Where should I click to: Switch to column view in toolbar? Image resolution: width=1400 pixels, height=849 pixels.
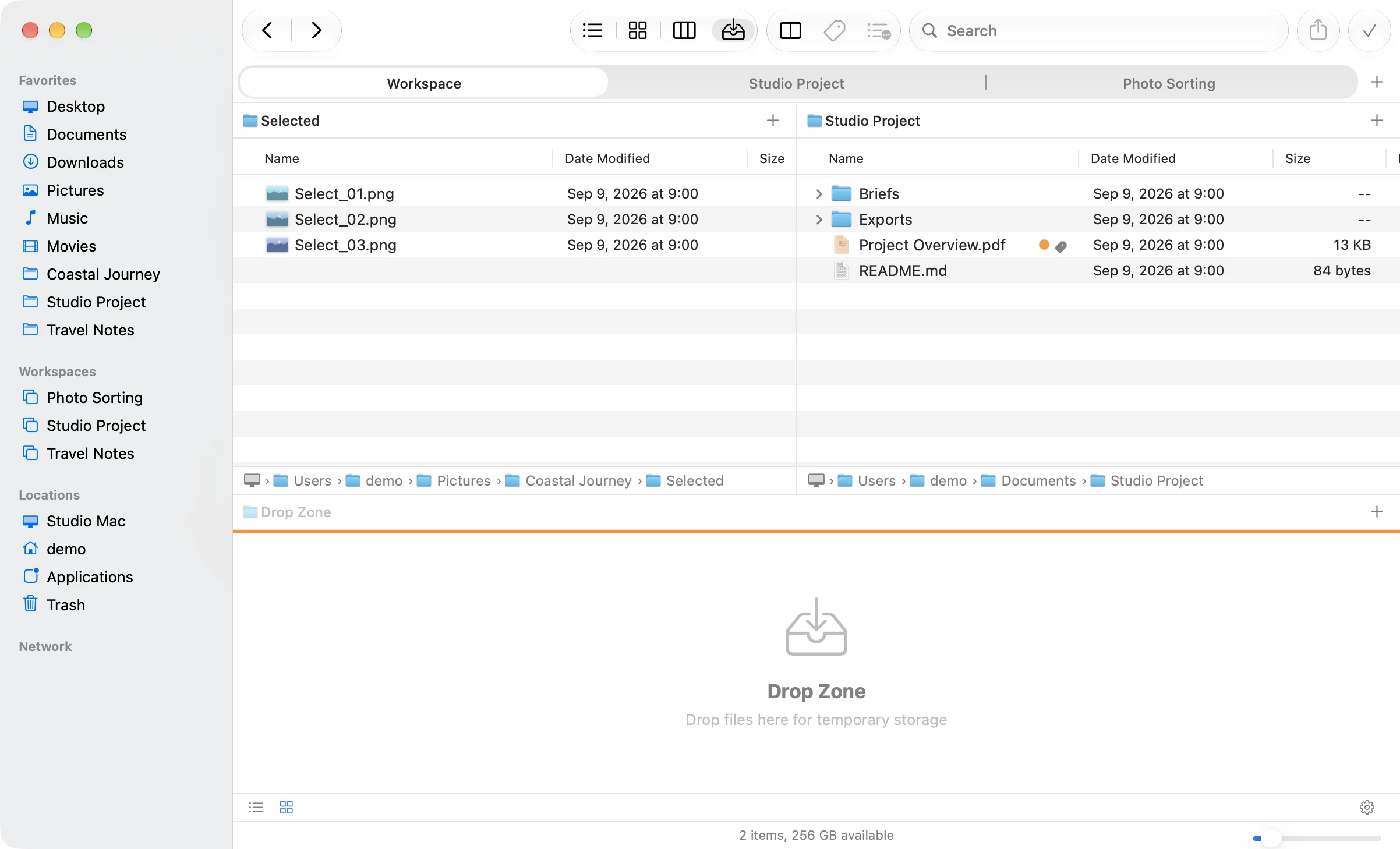coord(684,30)
